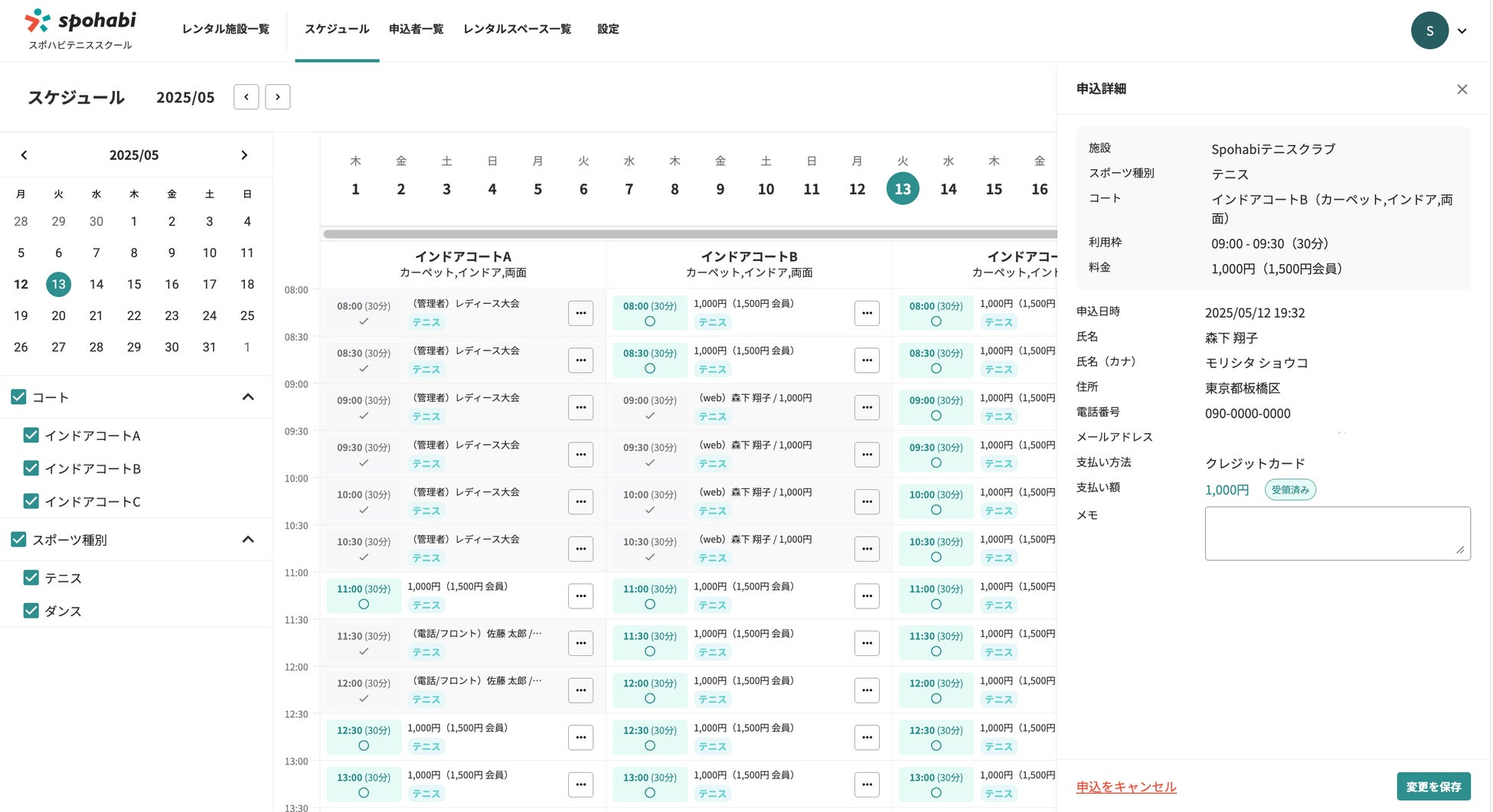Open options for インドアコートB 11:30 slot
The height and width of the screenshot is (812, 1493).
(x=867, y=643)
